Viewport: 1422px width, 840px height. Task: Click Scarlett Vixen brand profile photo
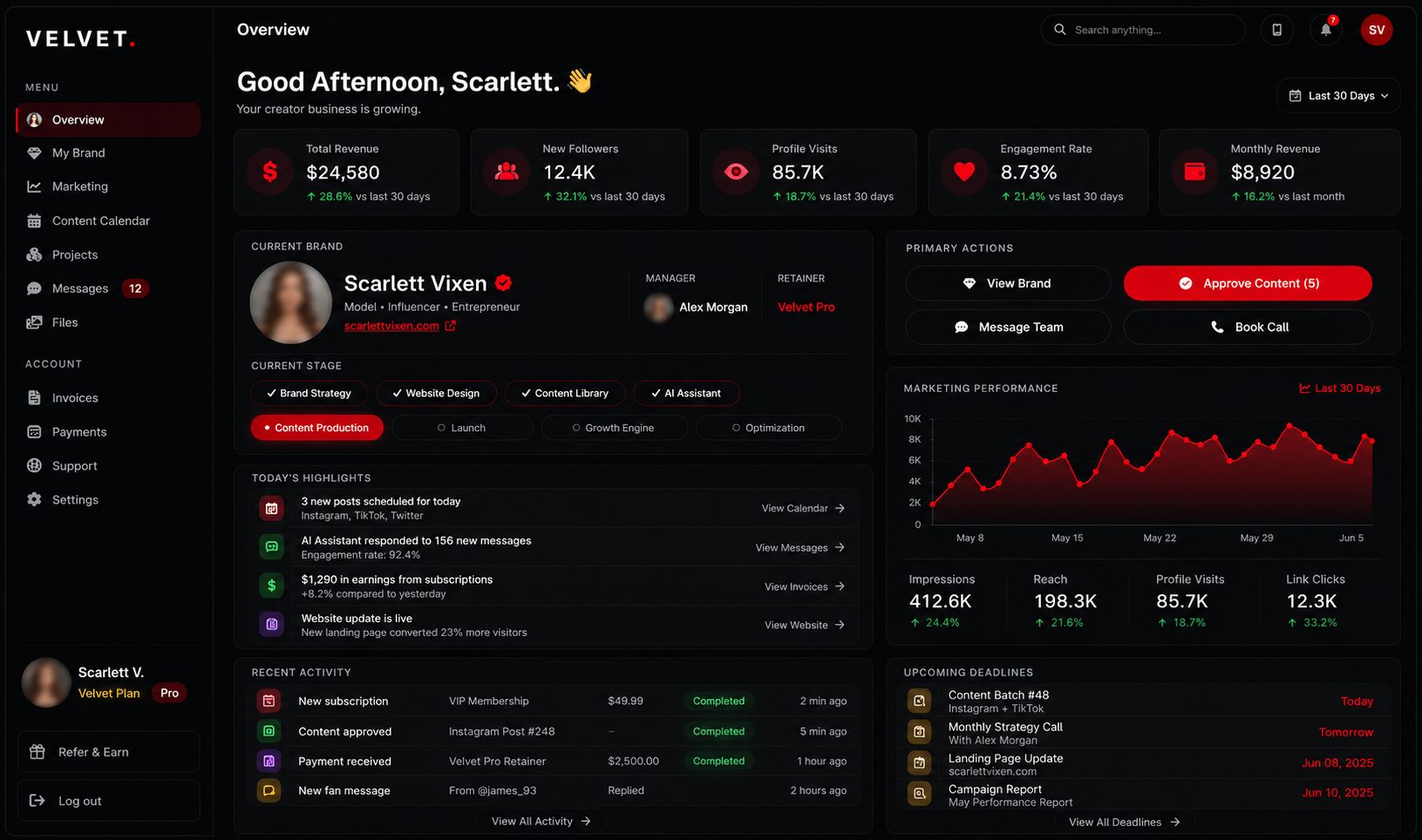click(290, 302)
